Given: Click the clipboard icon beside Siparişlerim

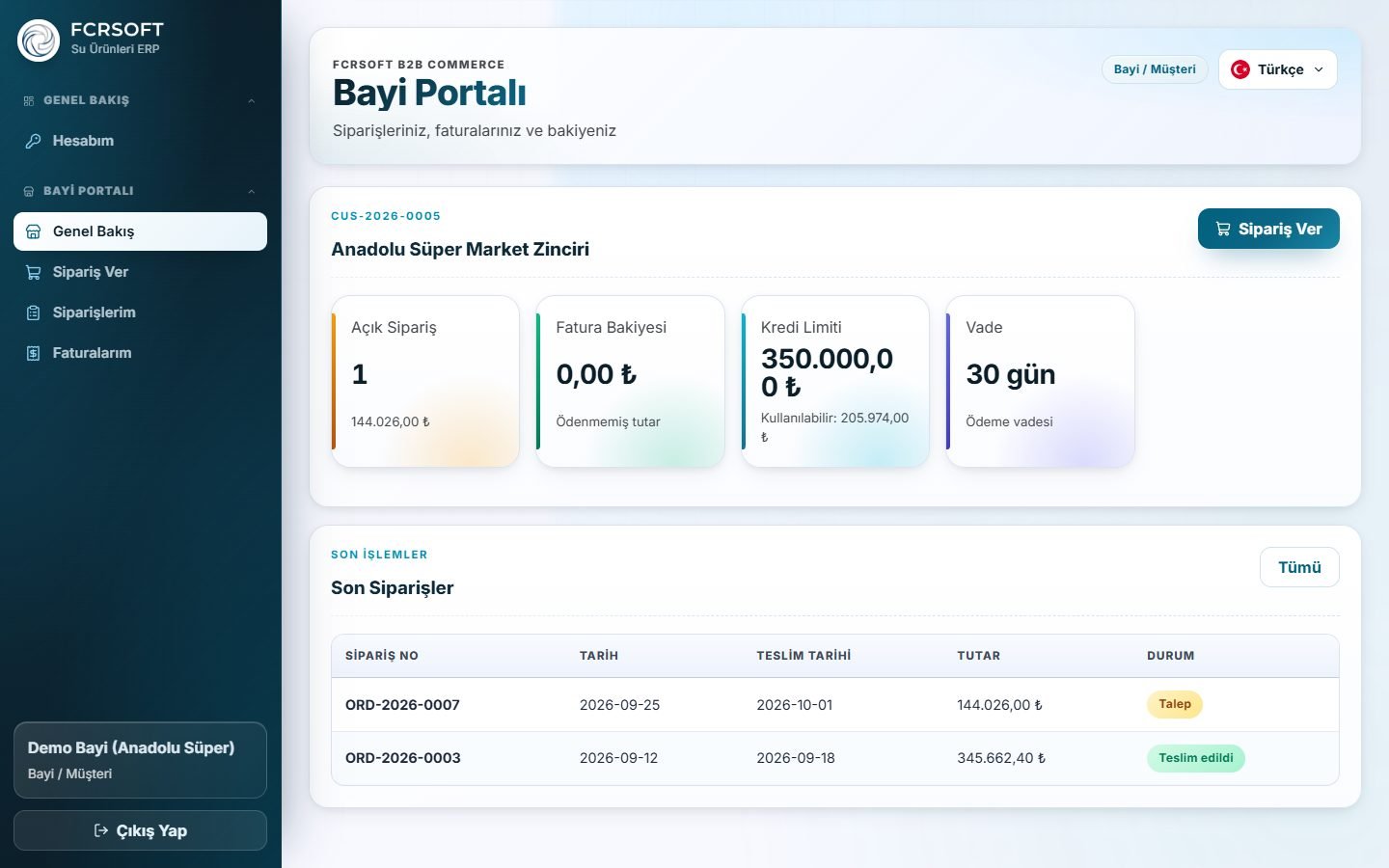Looking at the screenshot, I should click(x=33, y=312).
